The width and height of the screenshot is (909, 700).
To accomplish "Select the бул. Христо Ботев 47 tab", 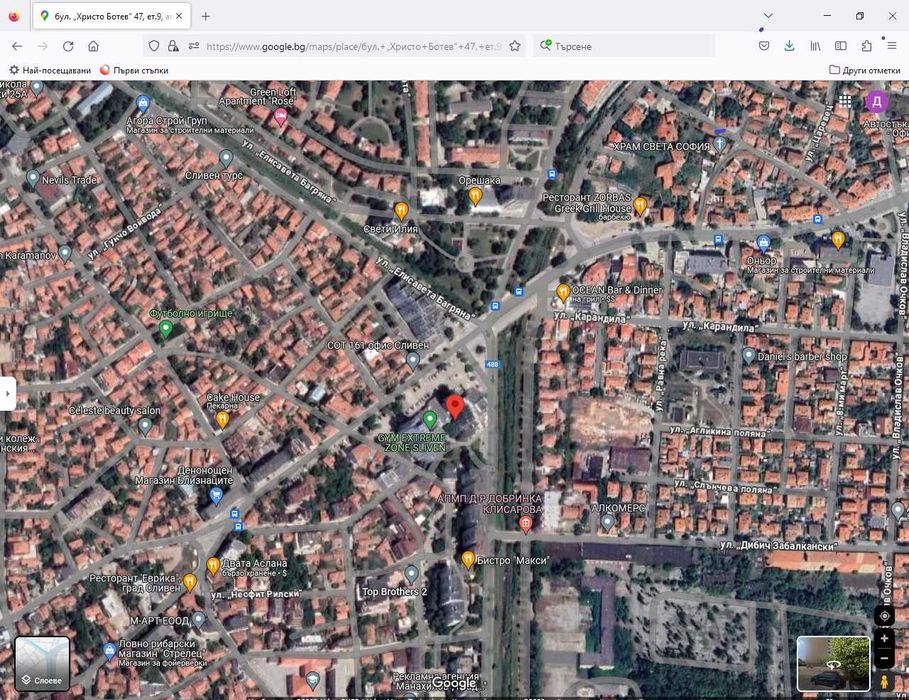I will tap(112, 16).
